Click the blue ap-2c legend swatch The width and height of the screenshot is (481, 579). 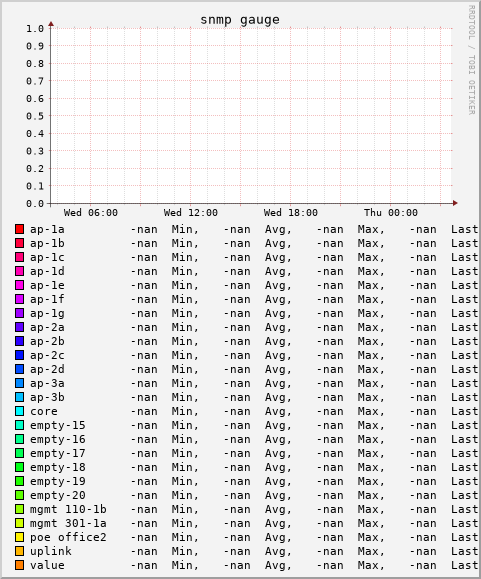click(x=20, y=355)
